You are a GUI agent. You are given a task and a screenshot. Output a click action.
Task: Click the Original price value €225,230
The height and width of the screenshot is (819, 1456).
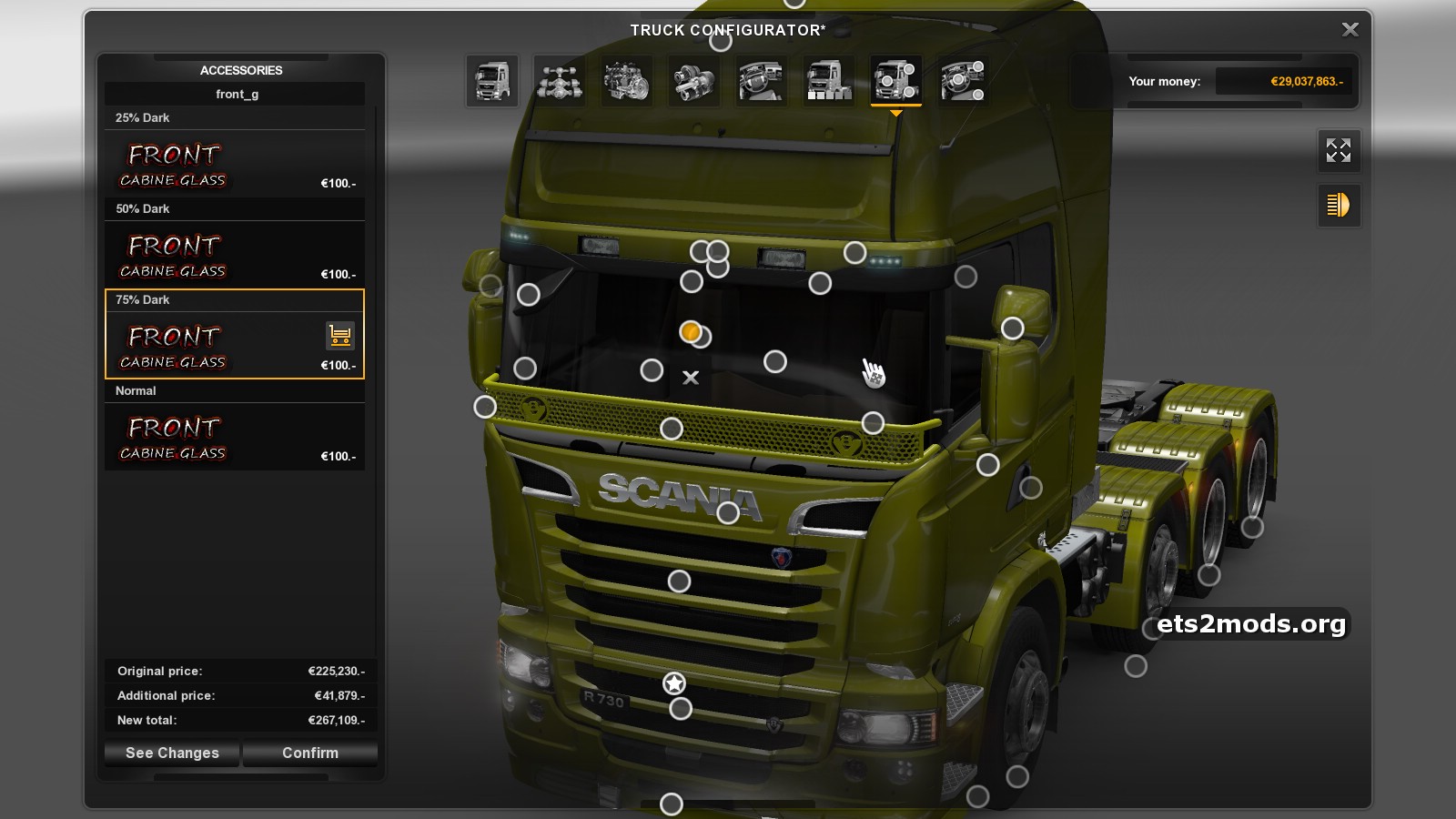[337, 671]
